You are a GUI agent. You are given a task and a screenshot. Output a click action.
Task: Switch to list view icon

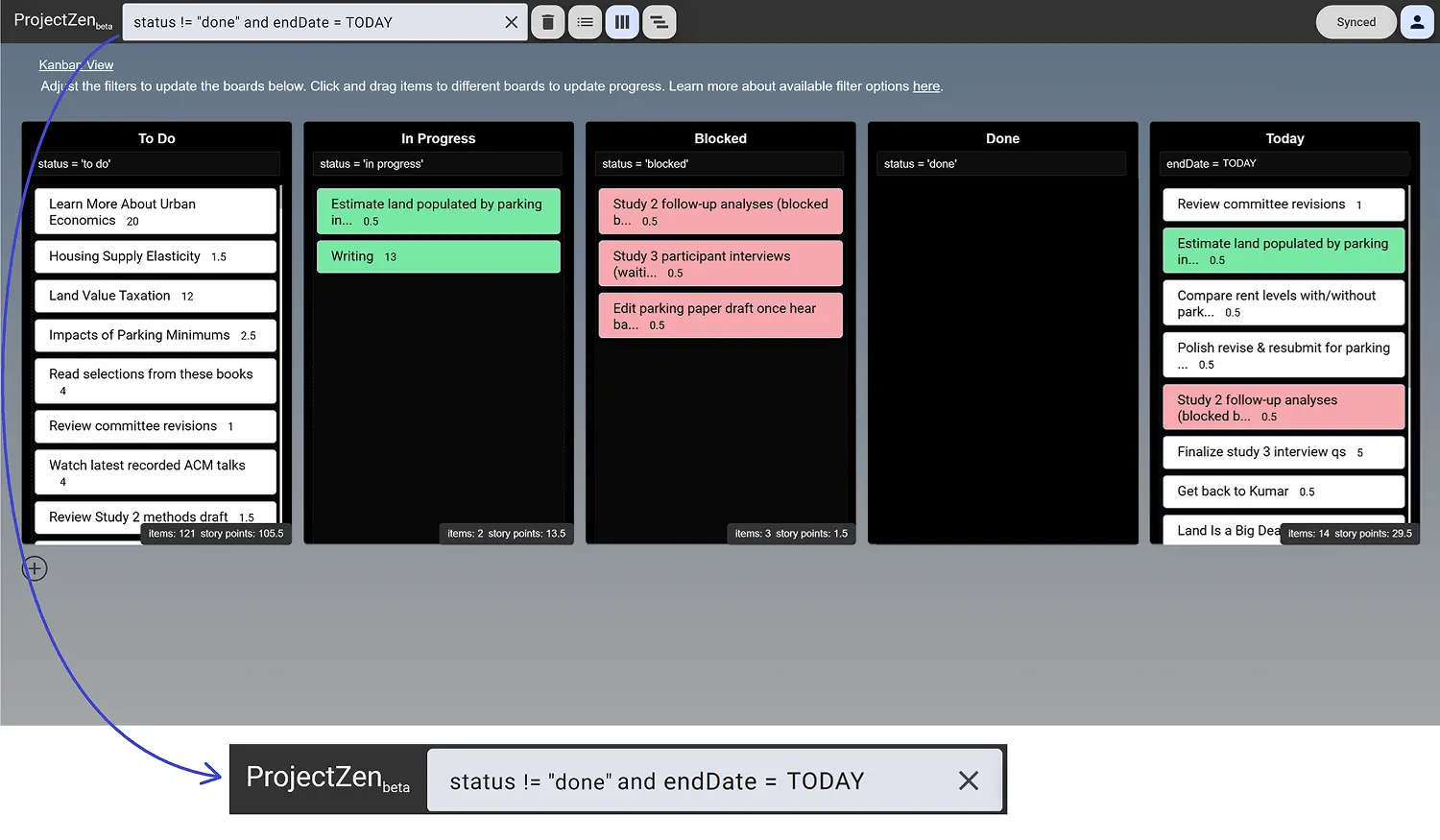585,22
